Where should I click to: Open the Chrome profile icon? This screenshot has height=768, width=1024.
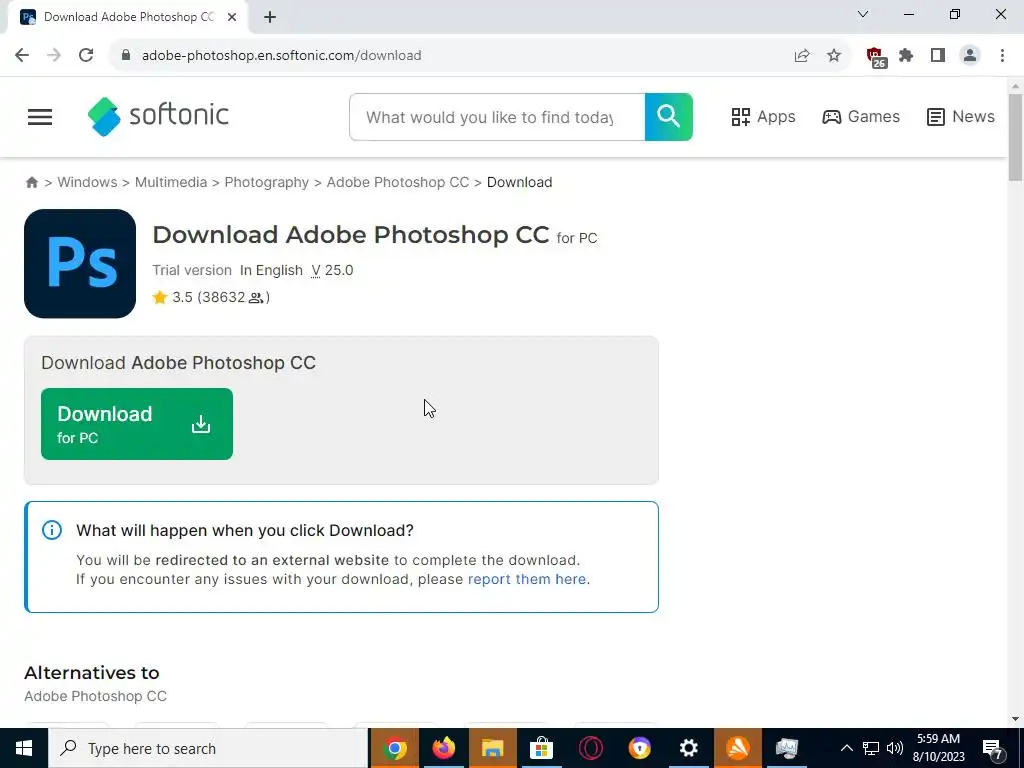(x=970, y=56)
